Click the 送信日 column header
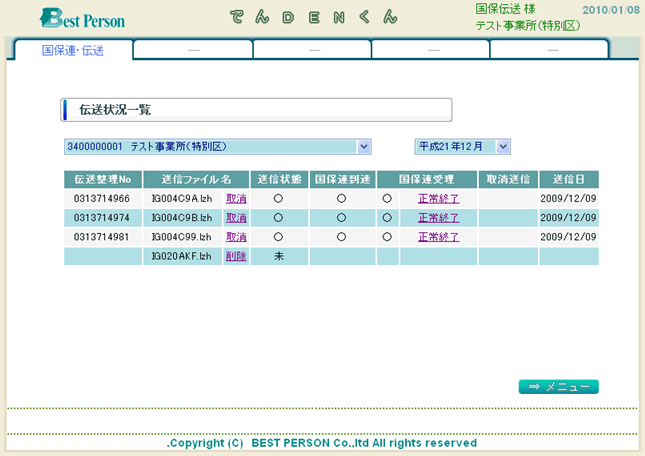This screenshot has width=645, height=456. (x=569, y=179)
